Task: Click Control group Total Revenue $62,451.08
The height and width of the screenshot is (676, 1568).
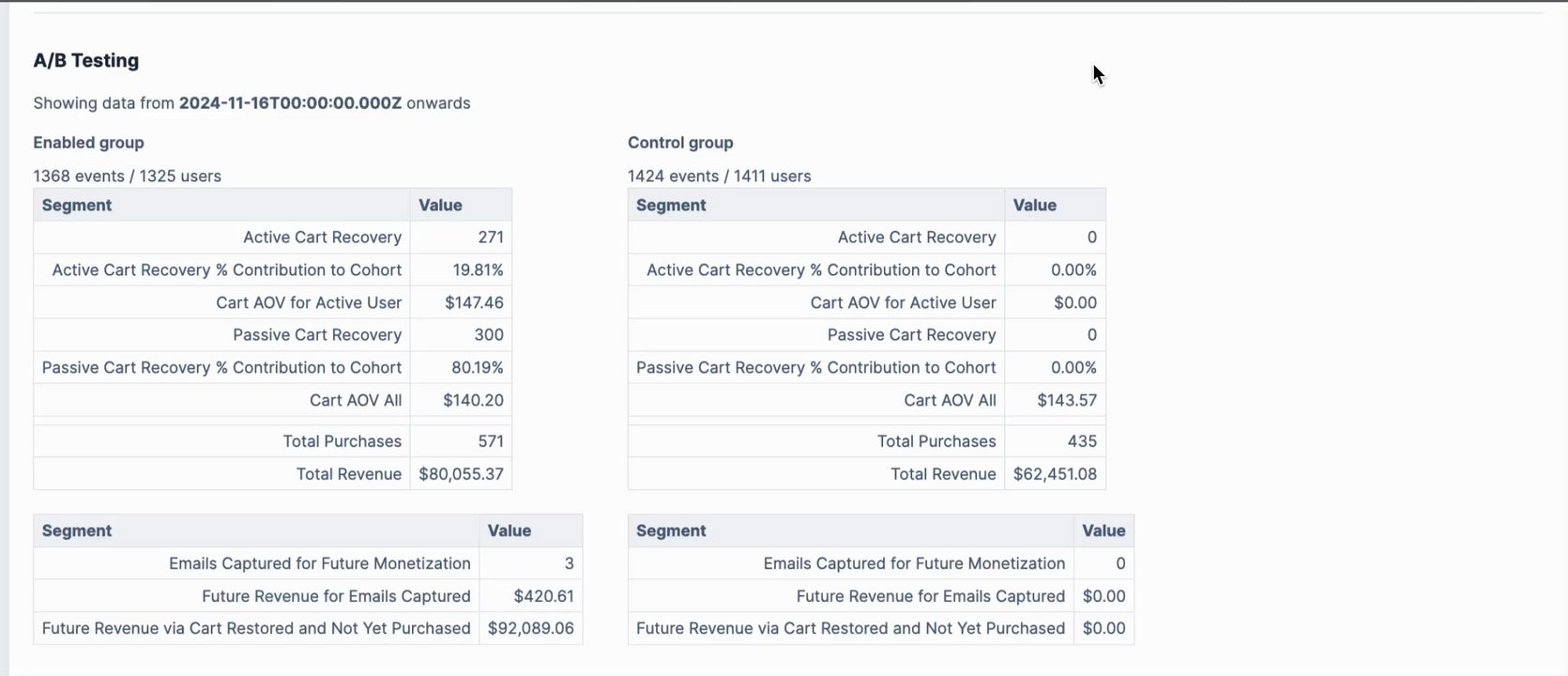Action: (1055, 474)
